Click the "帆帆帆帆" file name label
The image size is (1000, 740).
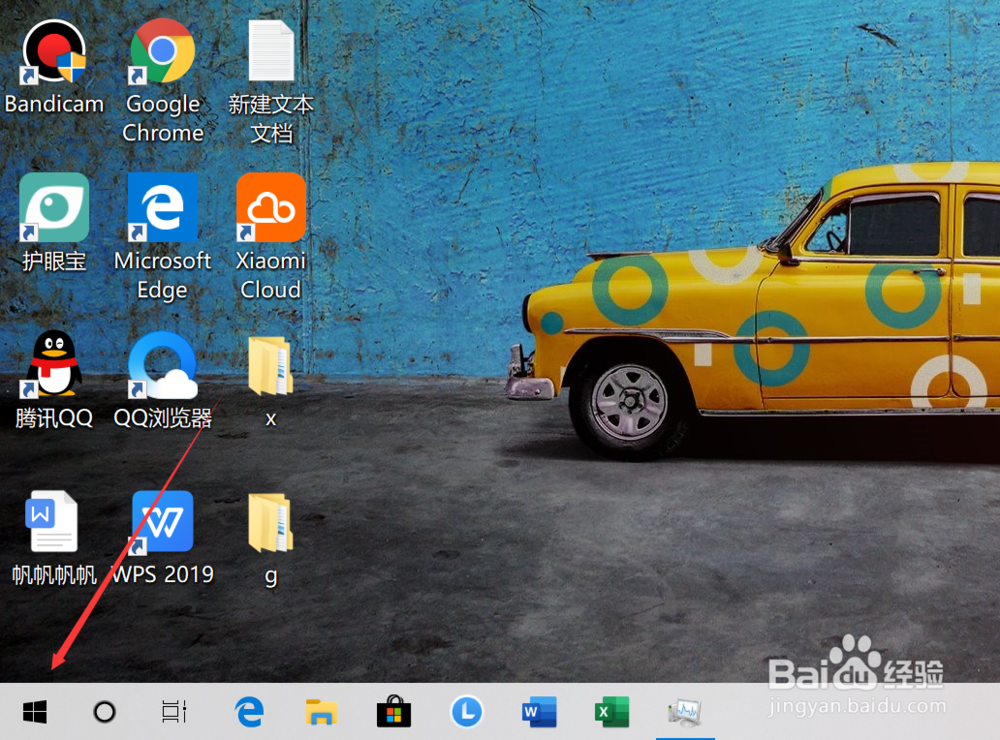pyautogui.click(x=54, y=575)
